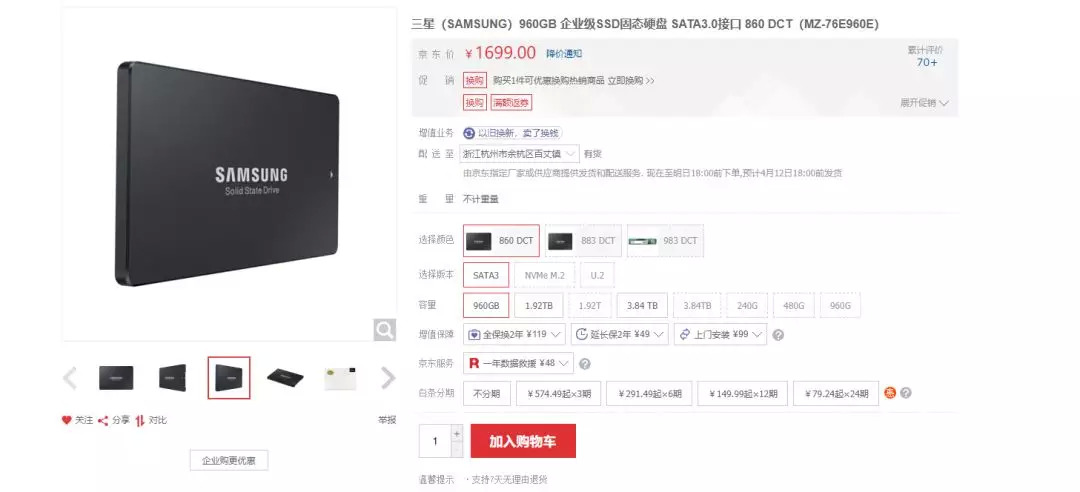Select the 3.84 TB capacity option
This screenshot has height=492, width=1080.
(x=642, y=305)
